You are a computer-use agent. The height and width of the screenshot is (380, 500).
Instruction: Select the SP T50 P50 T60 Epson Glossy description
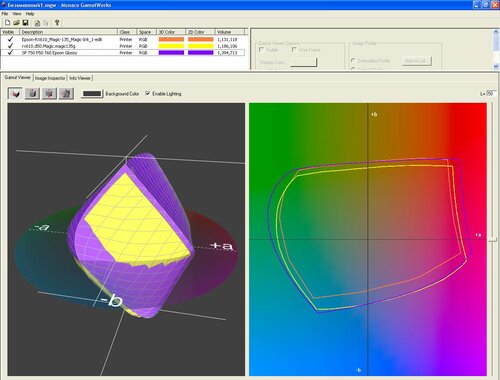pos(49,53)
